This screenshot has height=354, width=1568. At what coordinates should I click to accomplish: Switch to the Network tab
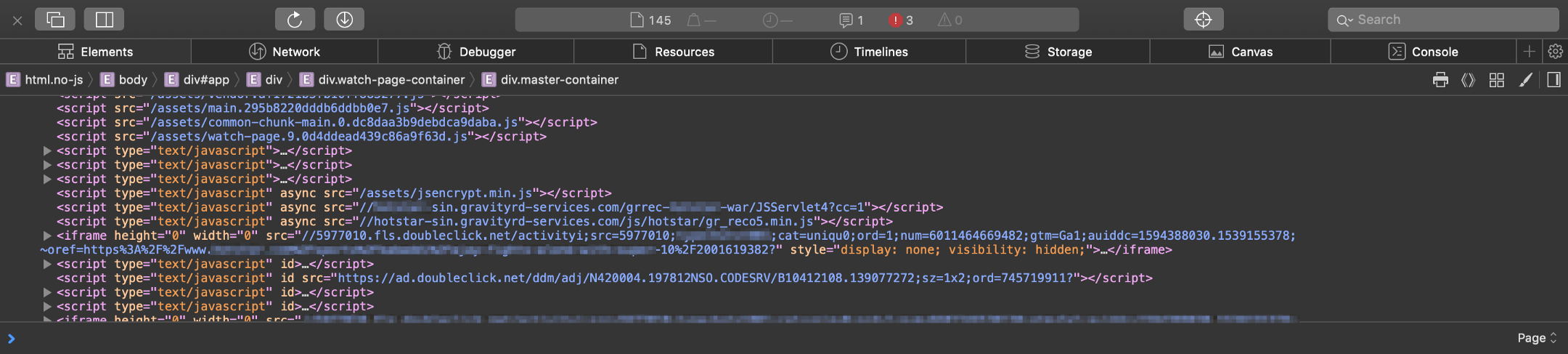[285, 52]
